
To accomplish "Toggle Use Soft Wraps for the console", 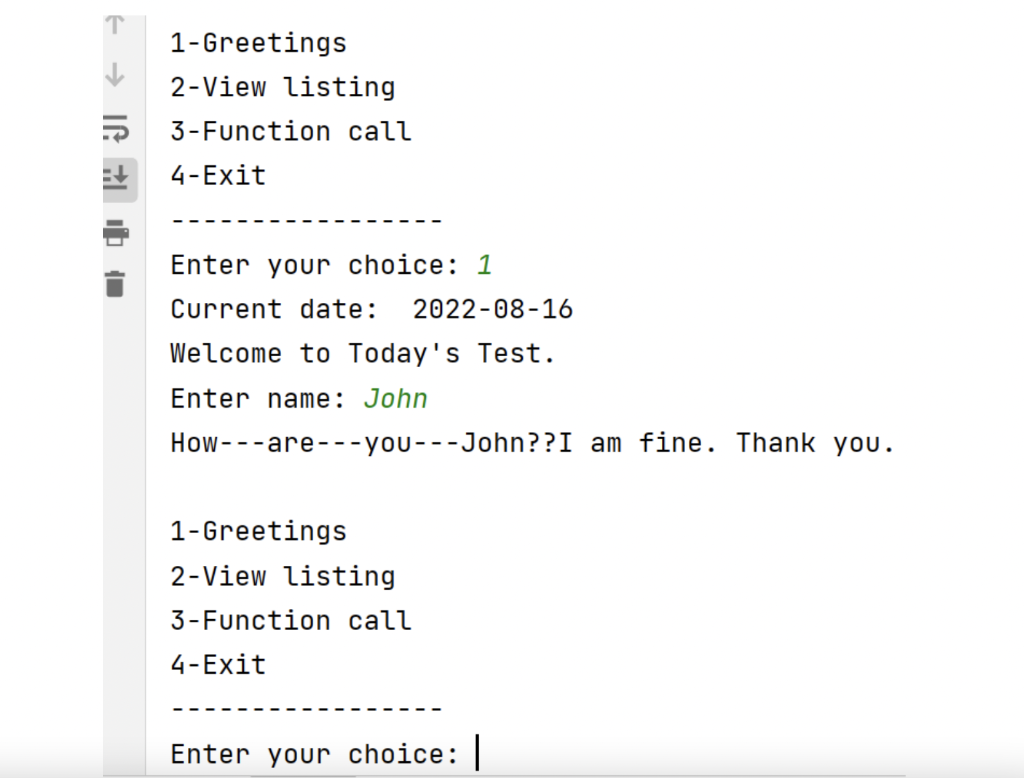I will [x=116, y=128].
